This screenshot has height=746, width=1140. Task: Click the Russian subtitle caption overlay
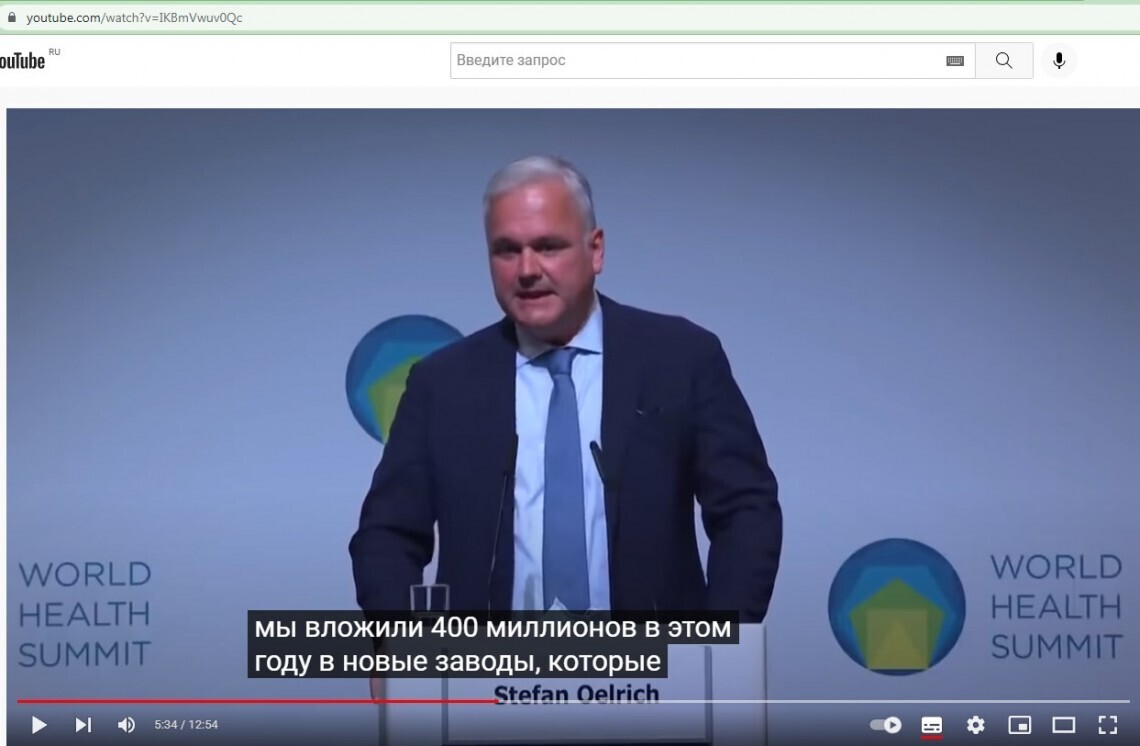click(492, 646)
